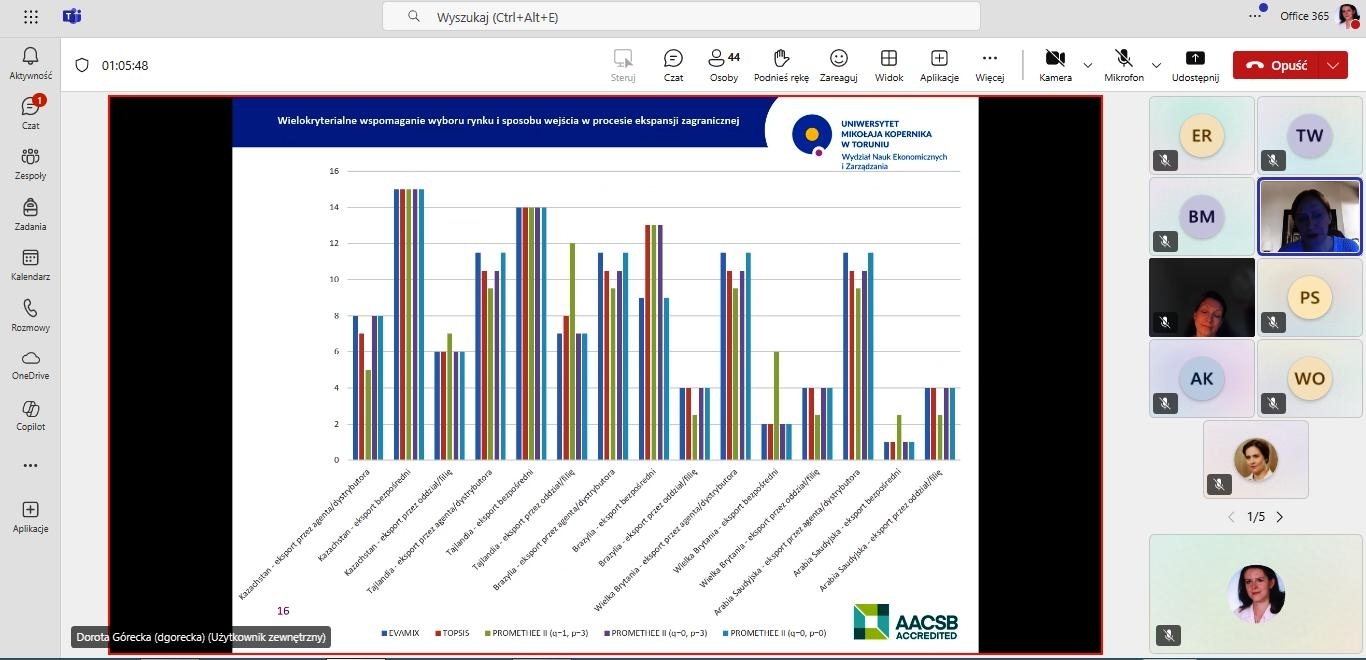The image size is (1366, 660).
Task: Select the ER participant tile
Action: pyautogui.click(x=1201, y=135)
